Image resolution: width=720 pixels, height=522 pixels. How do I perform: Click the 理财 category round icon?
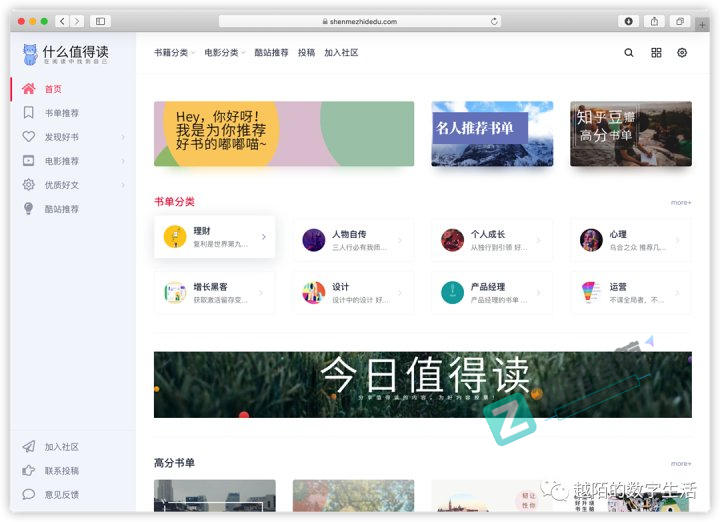175,236
